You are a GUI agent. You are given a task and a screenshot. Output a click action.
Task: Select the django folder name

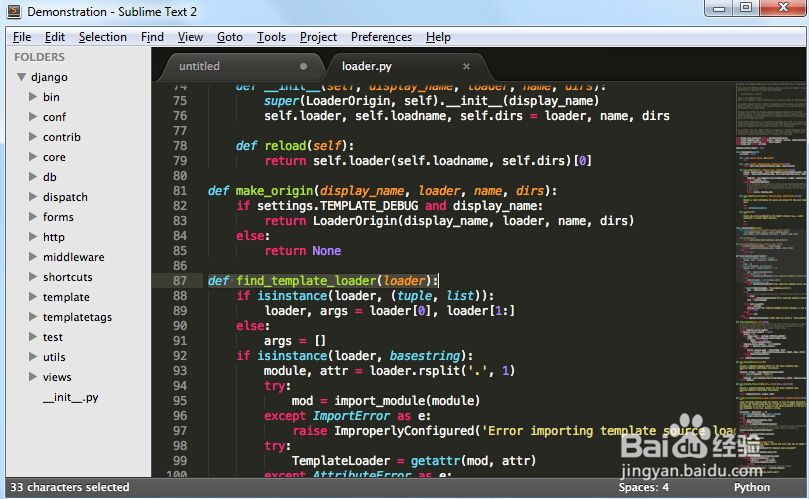pyautogui.click(x=49, y=77)
